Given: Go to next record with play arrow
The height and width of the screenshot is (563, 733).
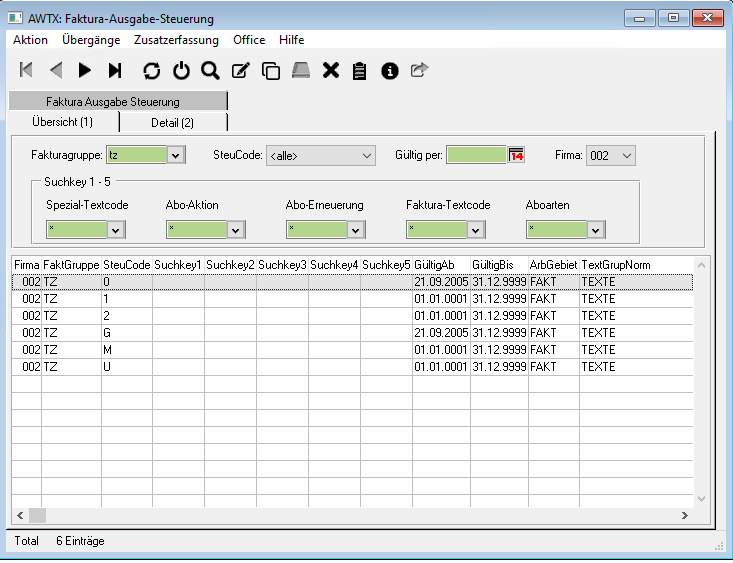Looking at the screenshot, I should 85,70.
